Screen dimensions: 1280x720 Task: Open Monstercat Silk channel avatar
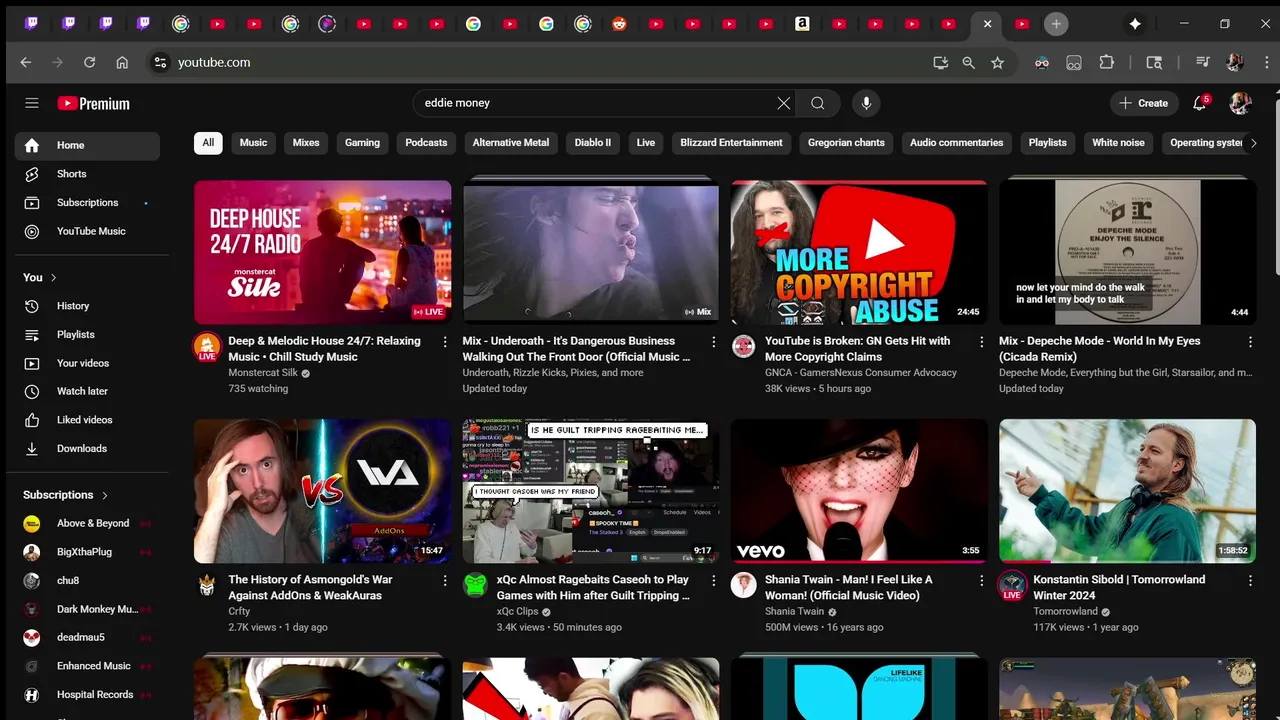point(207,347)
